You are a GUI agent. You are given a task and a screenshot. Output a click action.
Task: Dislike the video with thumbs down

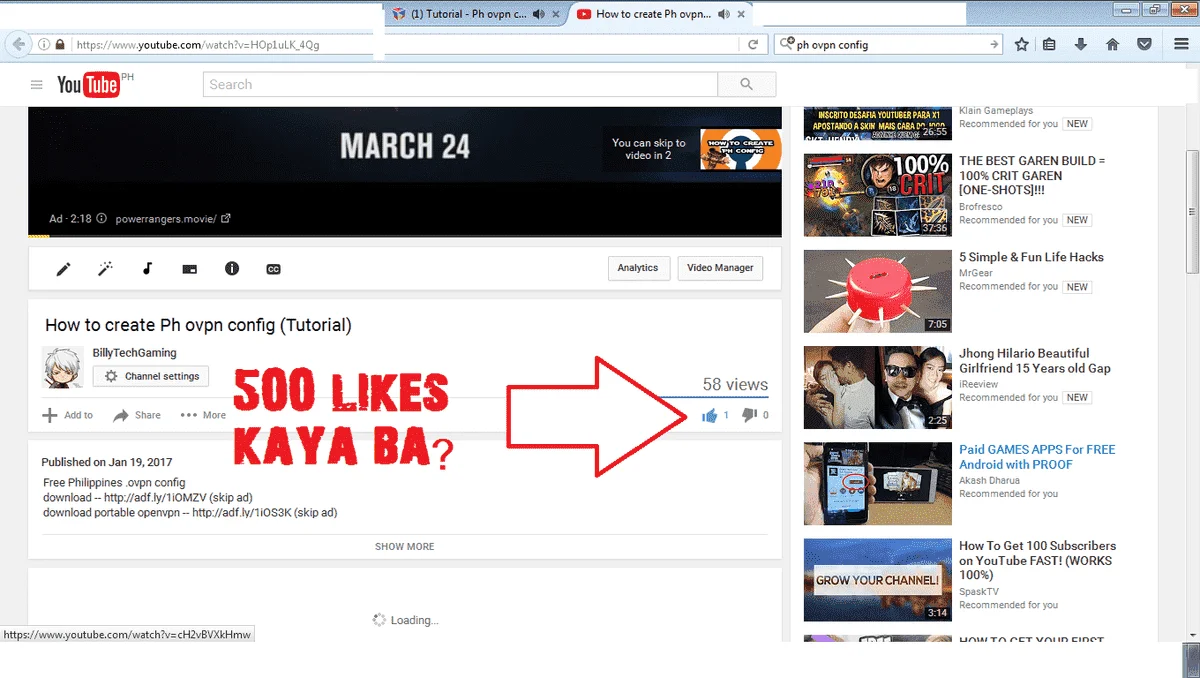tap(749, 415)
